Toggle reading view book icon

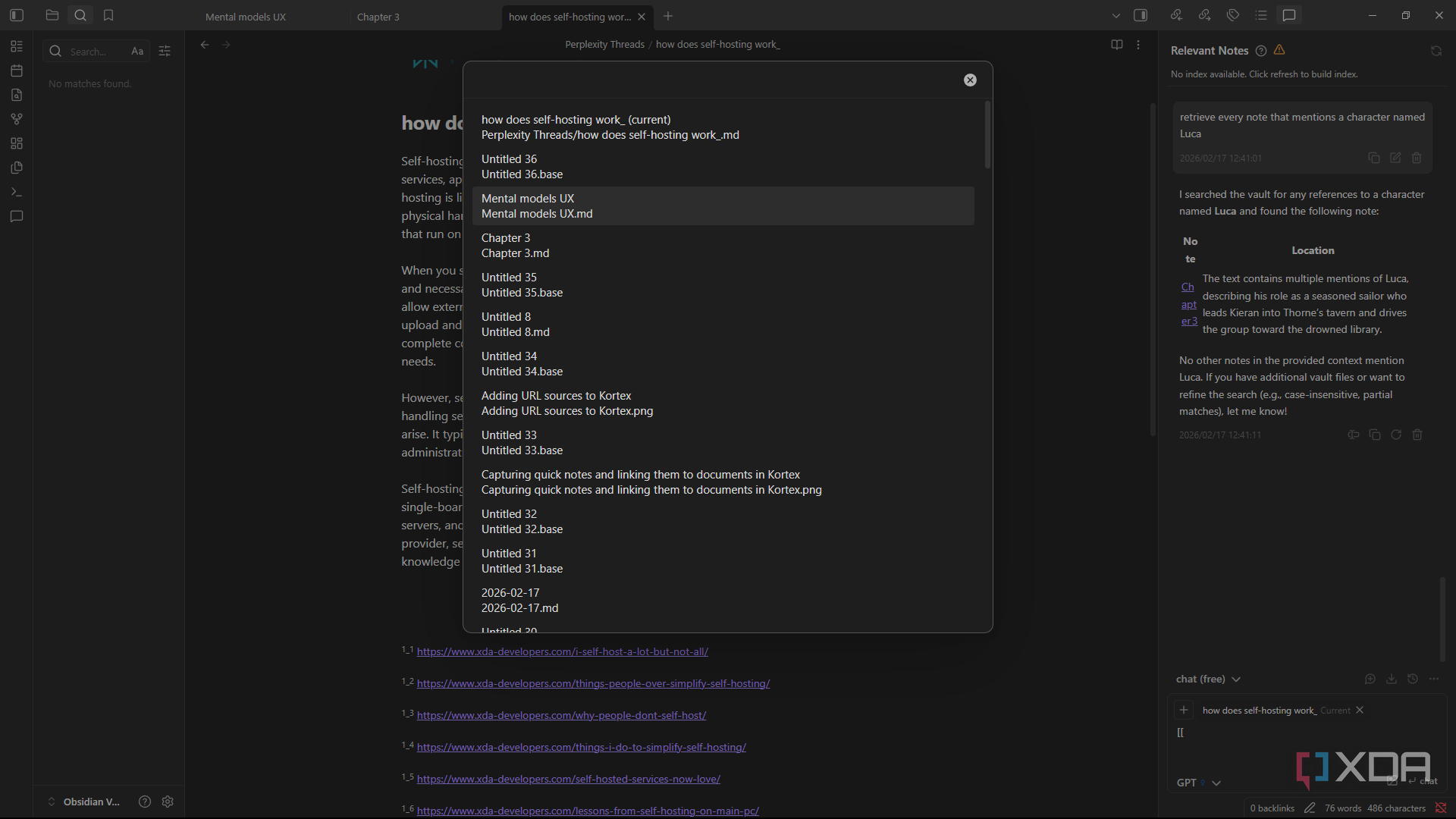[1117, 45]
